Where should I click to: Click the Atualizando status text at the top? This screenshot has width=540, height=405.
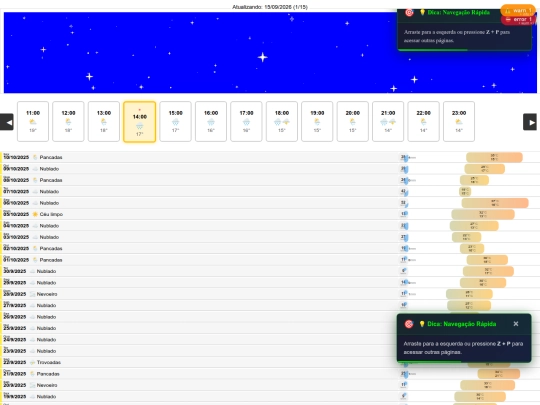pos(270,7)
